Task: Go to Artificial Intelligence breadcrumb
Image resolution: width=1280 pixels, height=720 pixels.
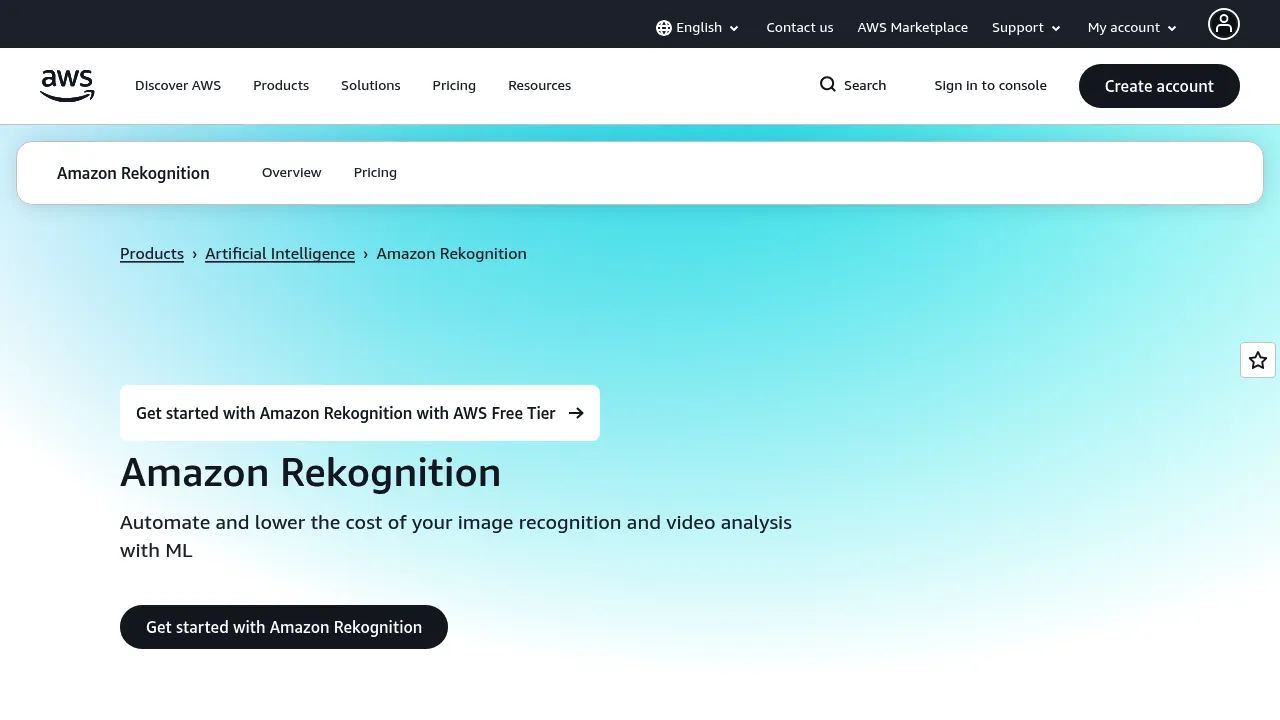Action: coord(280,254)
